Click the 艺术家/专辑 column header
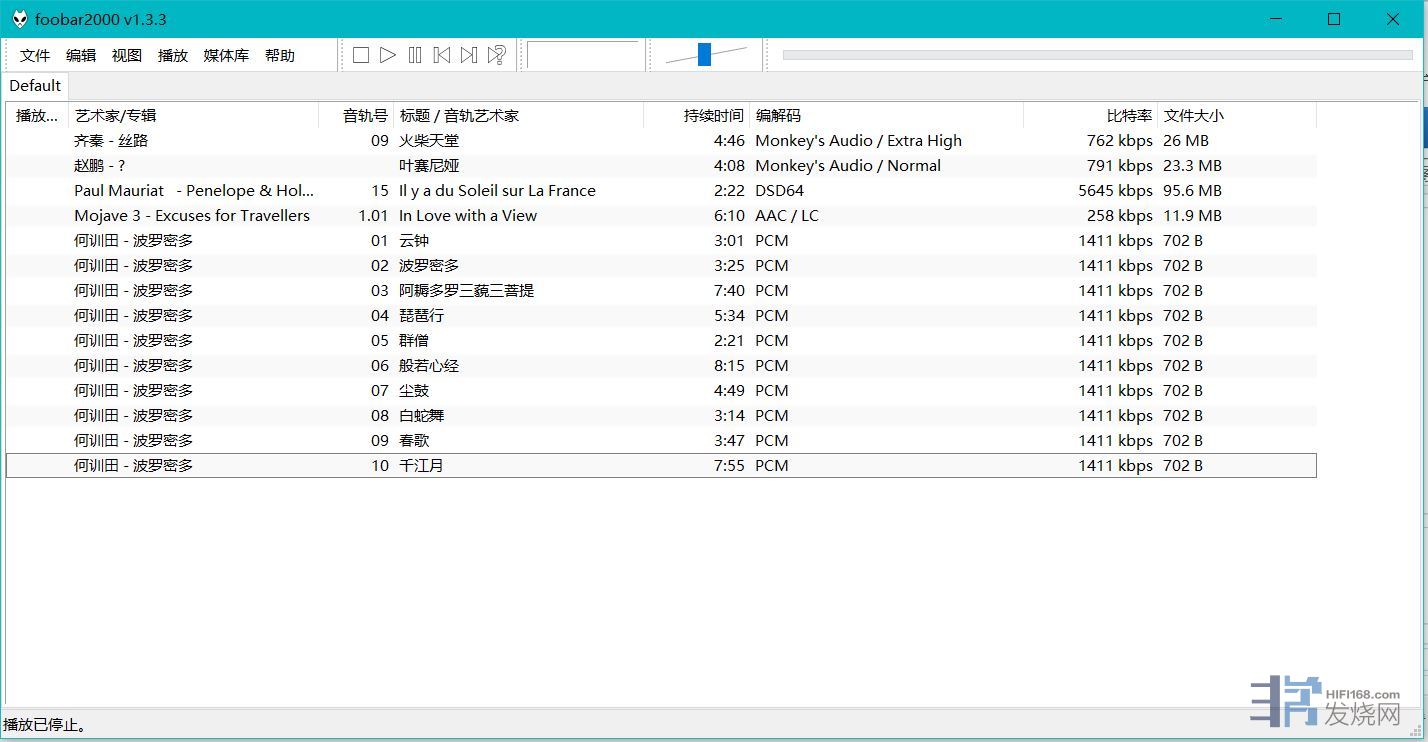The height and width of the screenshot is (742, 1428). (x=116, y=116)
